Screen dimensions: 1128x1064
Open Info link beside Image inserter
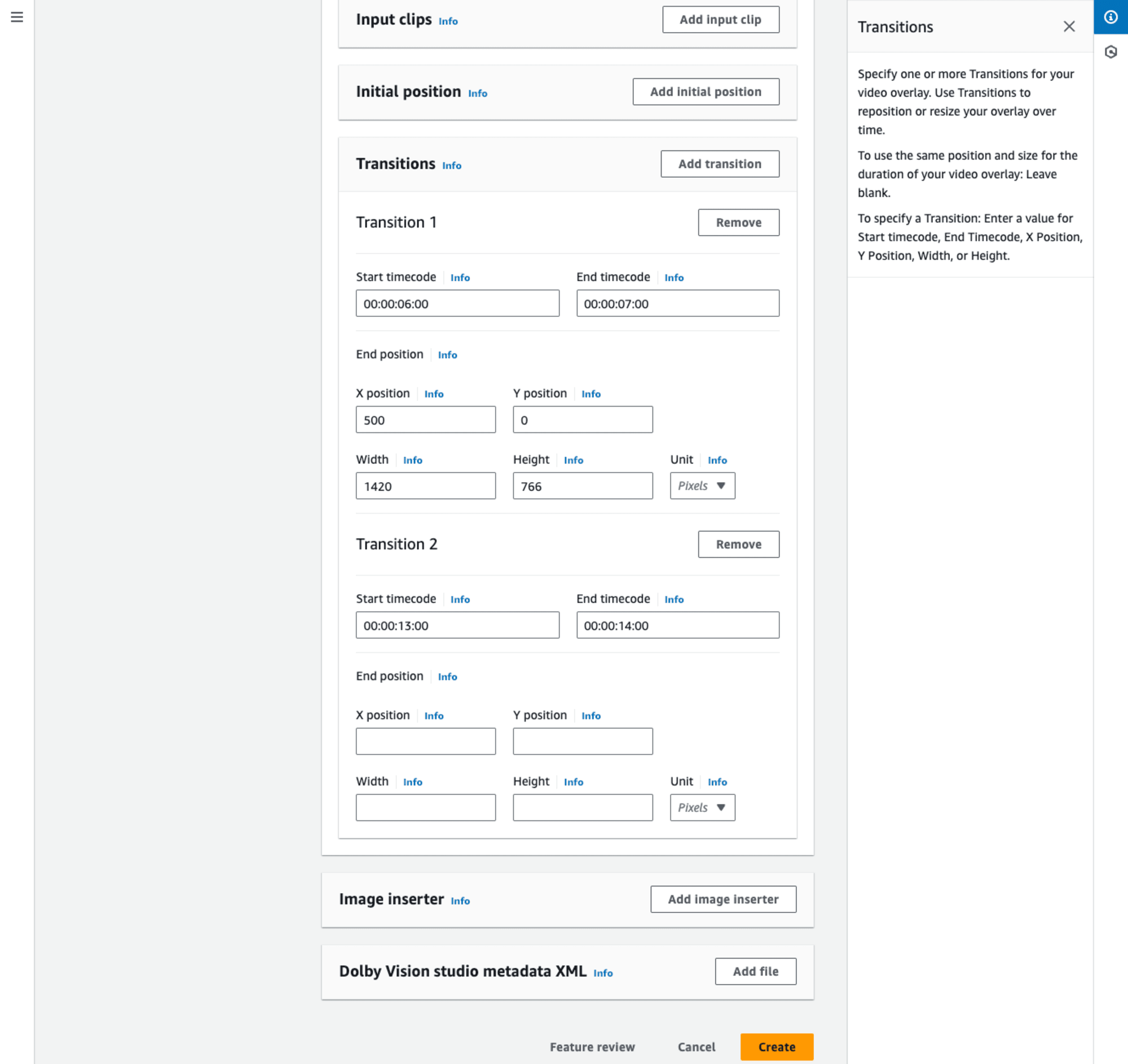tap(460, 901)
